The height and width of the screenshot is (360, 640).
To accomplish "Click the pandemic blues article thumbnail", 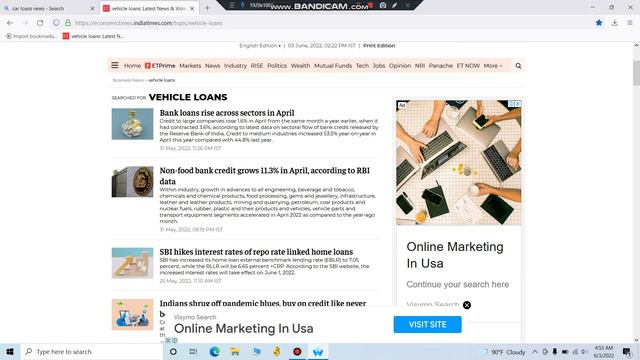I will pyautogui.click(x=132, y=314).
